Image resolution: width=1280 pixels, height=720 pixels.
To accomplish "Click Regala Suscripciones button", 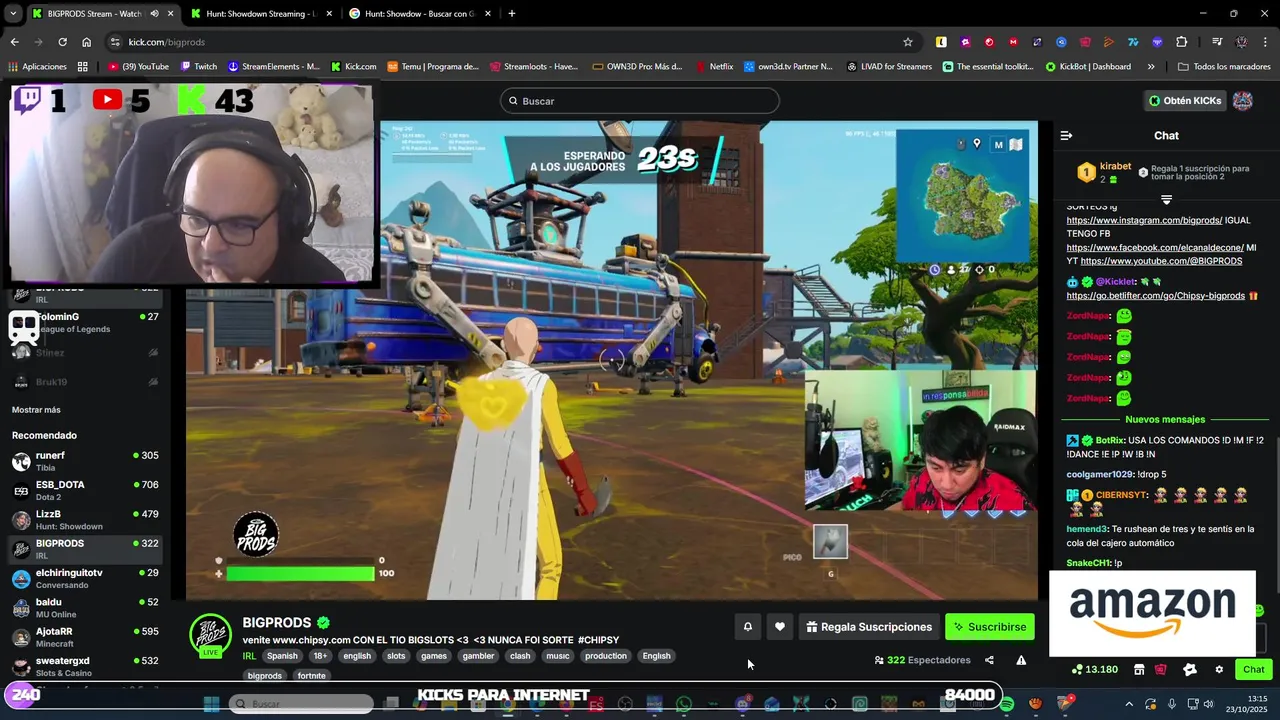I will [869, 627].
